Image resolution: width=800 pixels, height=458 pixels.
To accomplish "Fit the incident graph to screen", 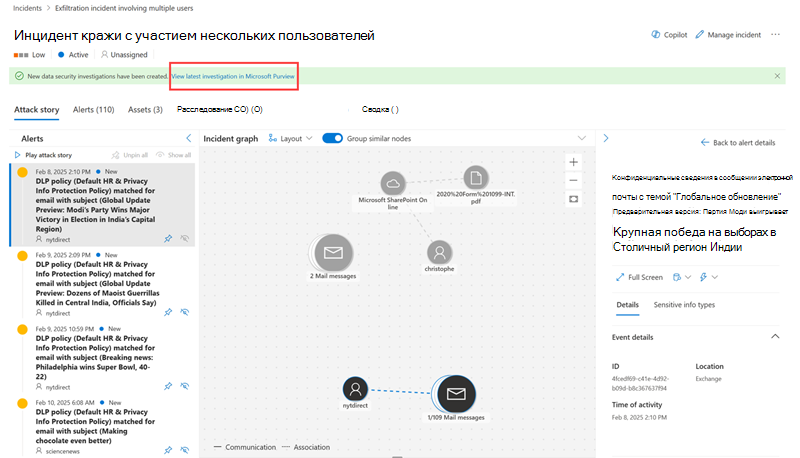I will click(573, 199).
